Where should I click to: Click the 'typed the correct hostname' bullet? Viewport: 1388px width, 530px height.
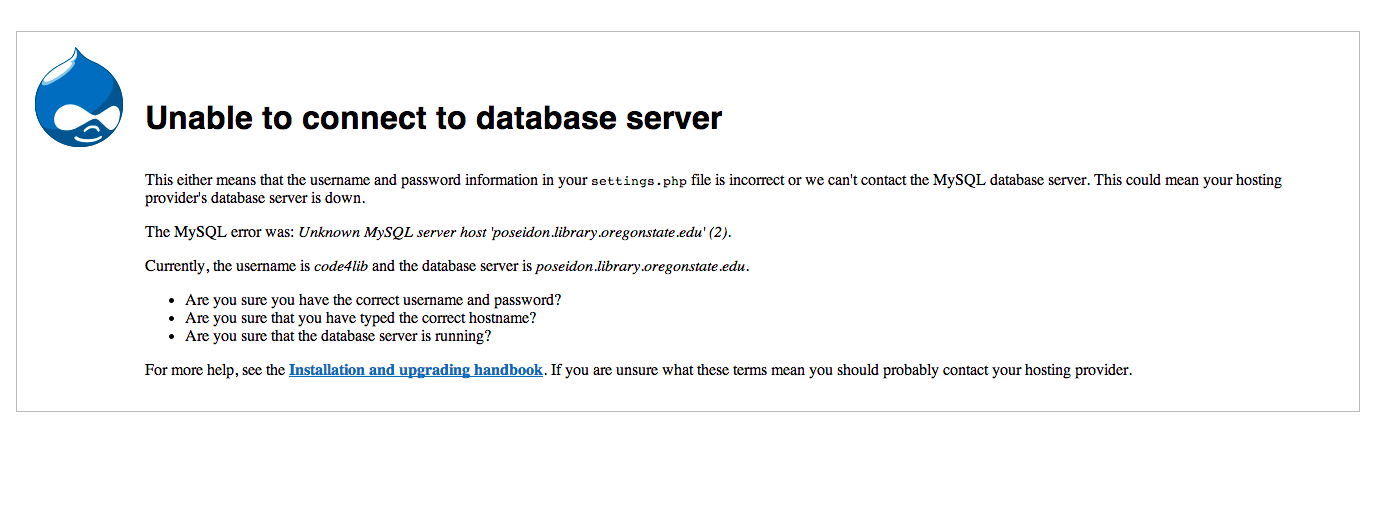pyautogui.click(x=361, y=318)
